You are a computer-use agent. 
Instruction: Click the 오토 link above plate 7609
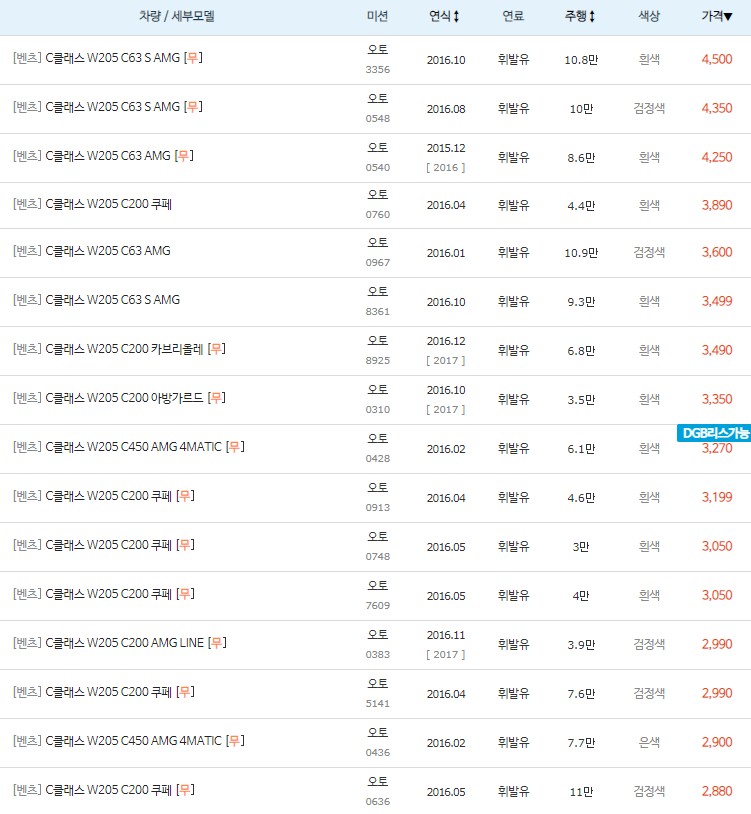(377, 585)
